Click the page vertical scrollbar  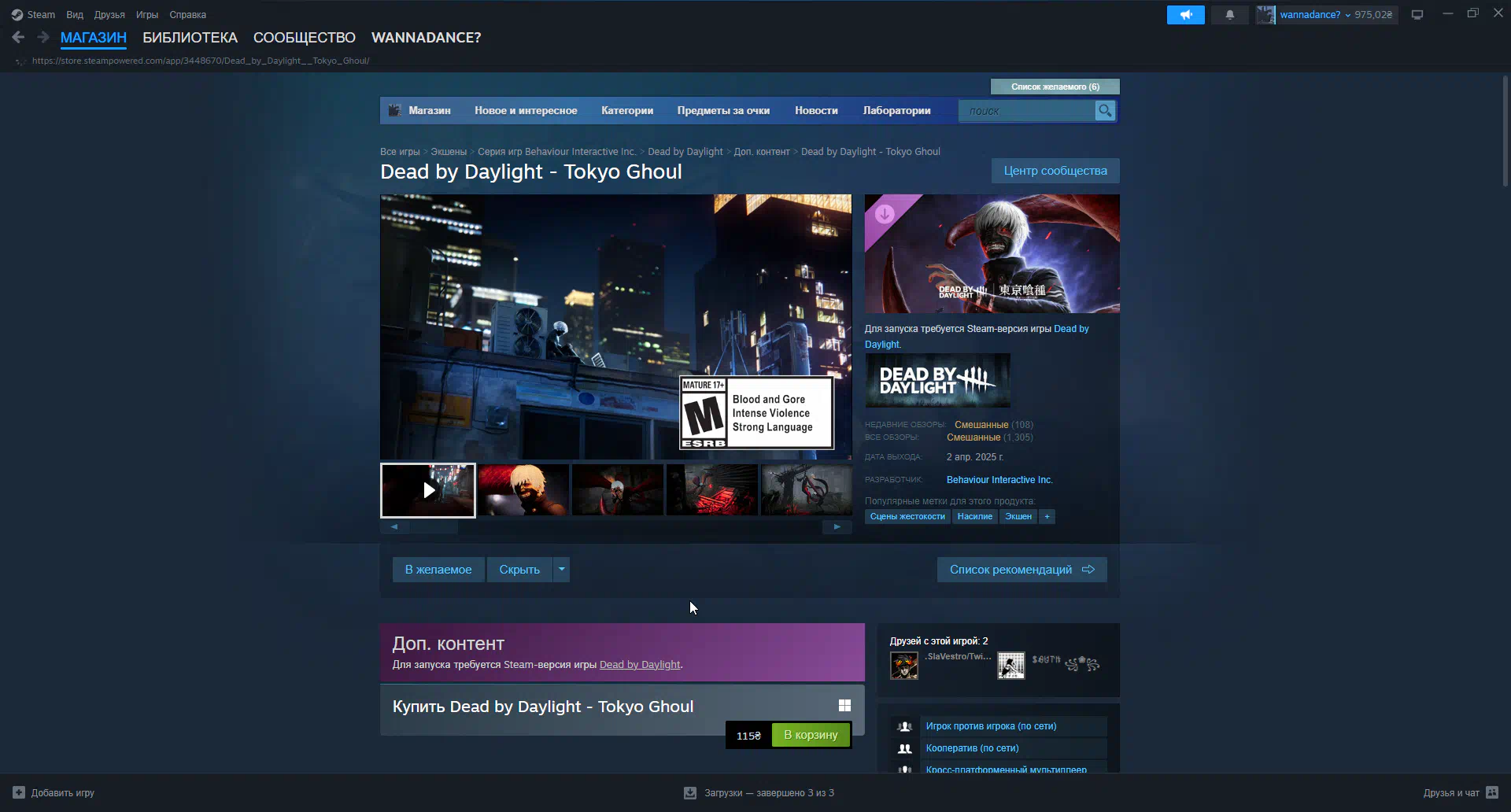point(1505,130)
